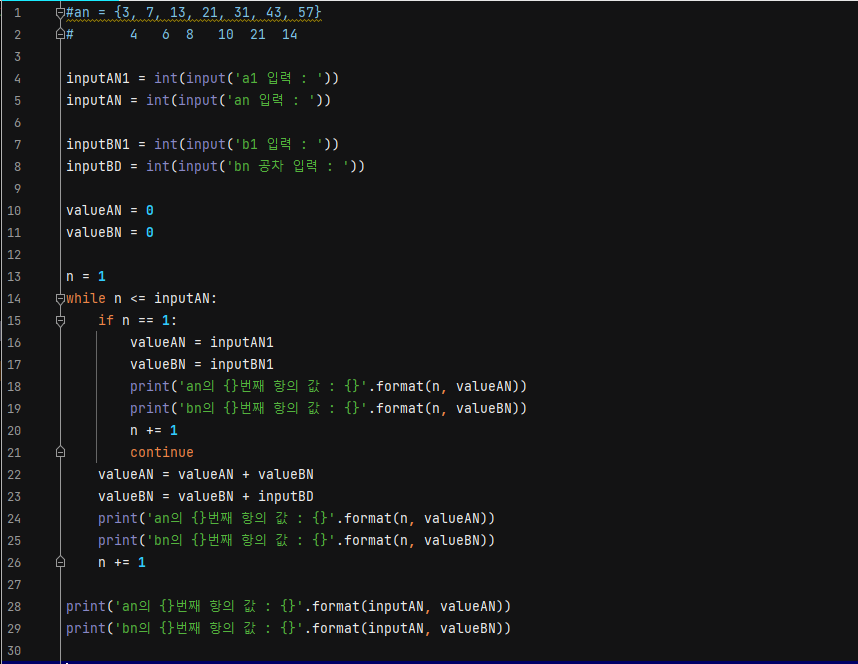The height and width of the screenshot is (664, 858).
Task: Click 'inputBN1' on line 7
Action: coord(98,145)
